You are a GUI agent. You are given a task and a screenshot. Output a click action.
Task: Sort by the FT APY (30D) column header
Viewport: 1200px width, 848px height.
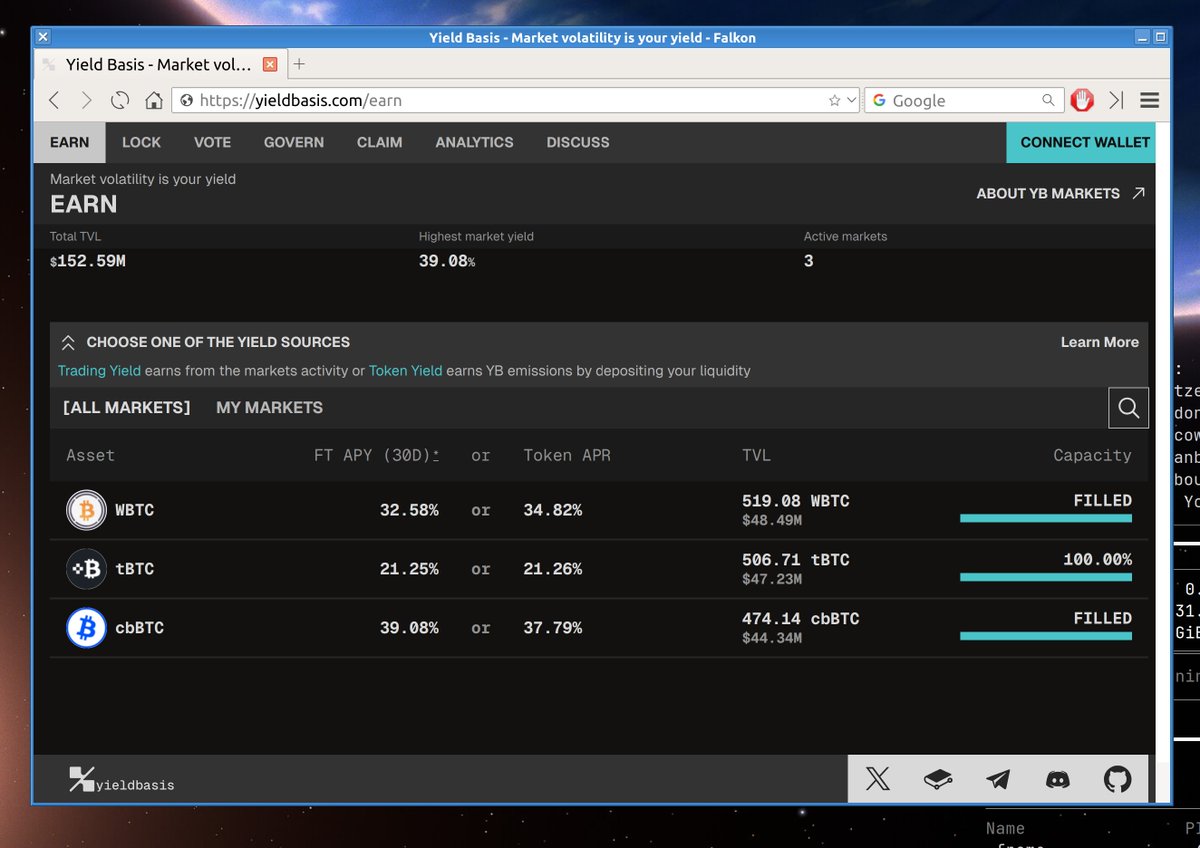pyautogui.click(x=376, y=455)
